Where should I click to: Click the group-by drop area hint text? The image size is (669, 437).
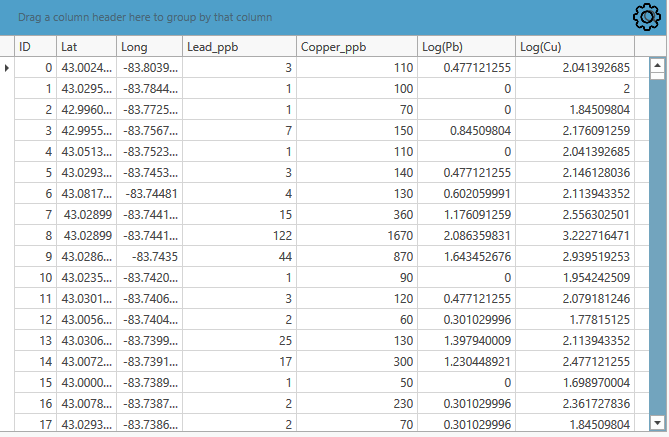tap(145, 17)
